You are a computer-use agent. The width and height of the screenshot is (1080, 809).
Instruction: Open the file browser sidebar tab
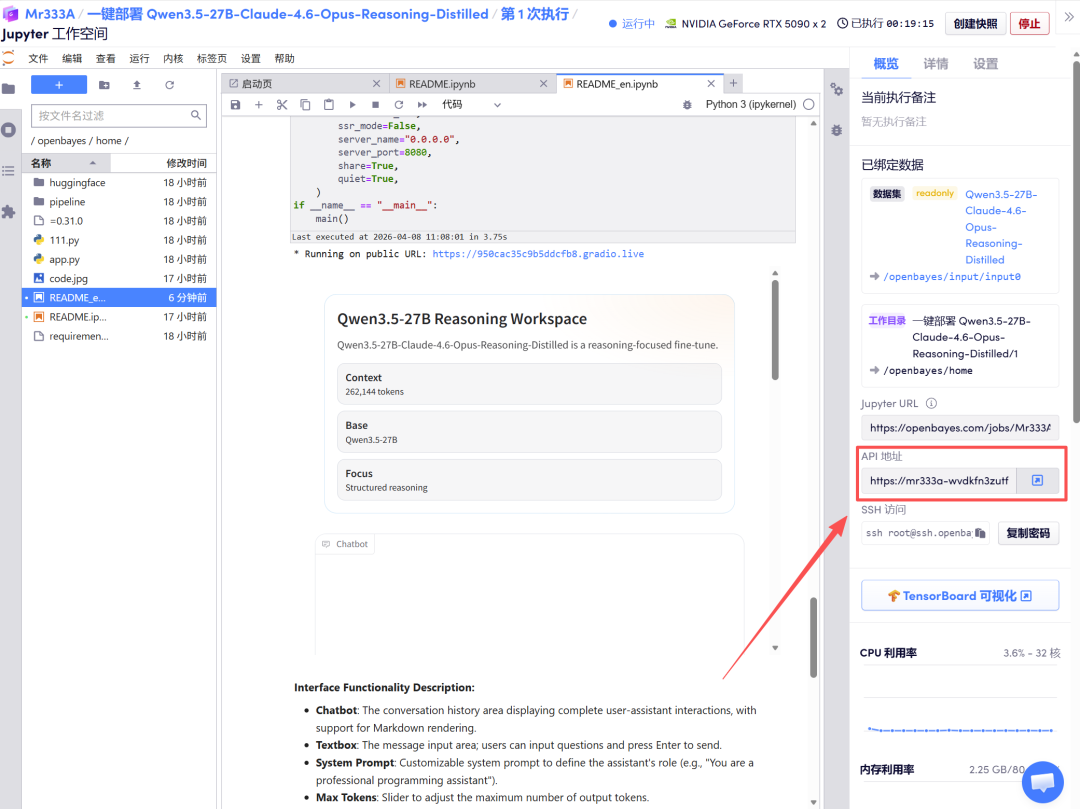[9, 88]
